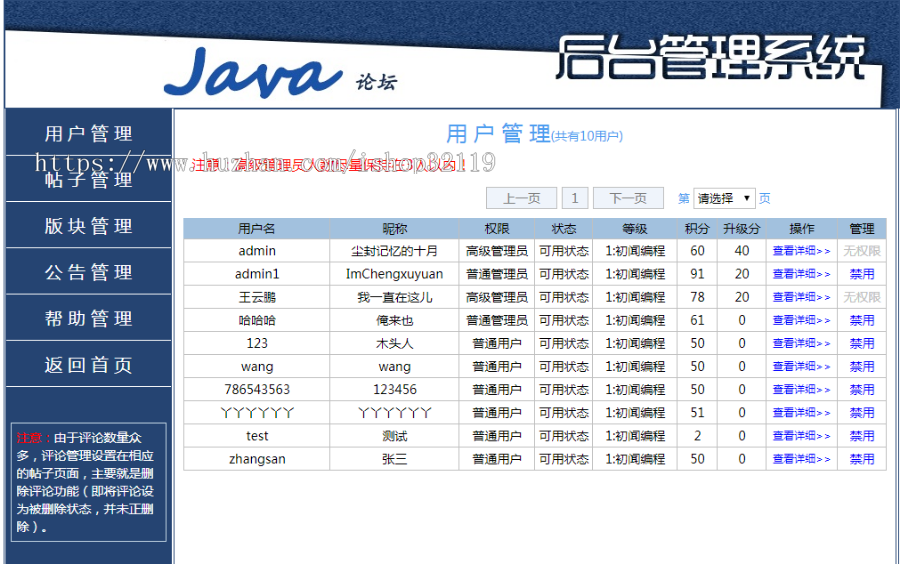View details 查看详细 for user admin

point(801,251)
